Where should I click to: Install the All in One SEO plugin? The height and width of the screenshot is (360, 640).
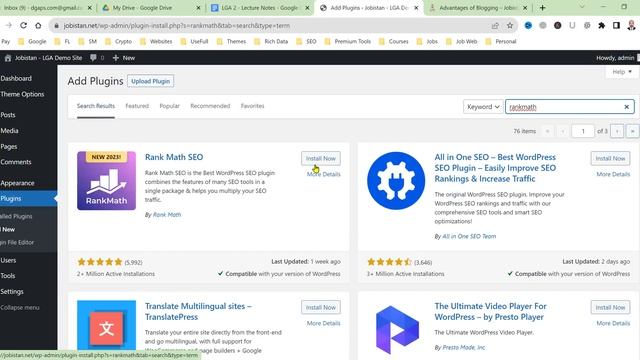[610, 158]
